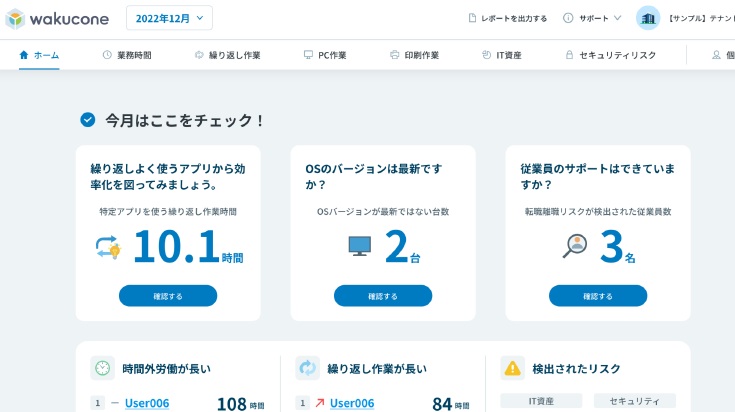The height and width of the screenshot is (412, 735).
Task: Click the サポート info icon
Action: pyautogui.click(x=568, y=18)
